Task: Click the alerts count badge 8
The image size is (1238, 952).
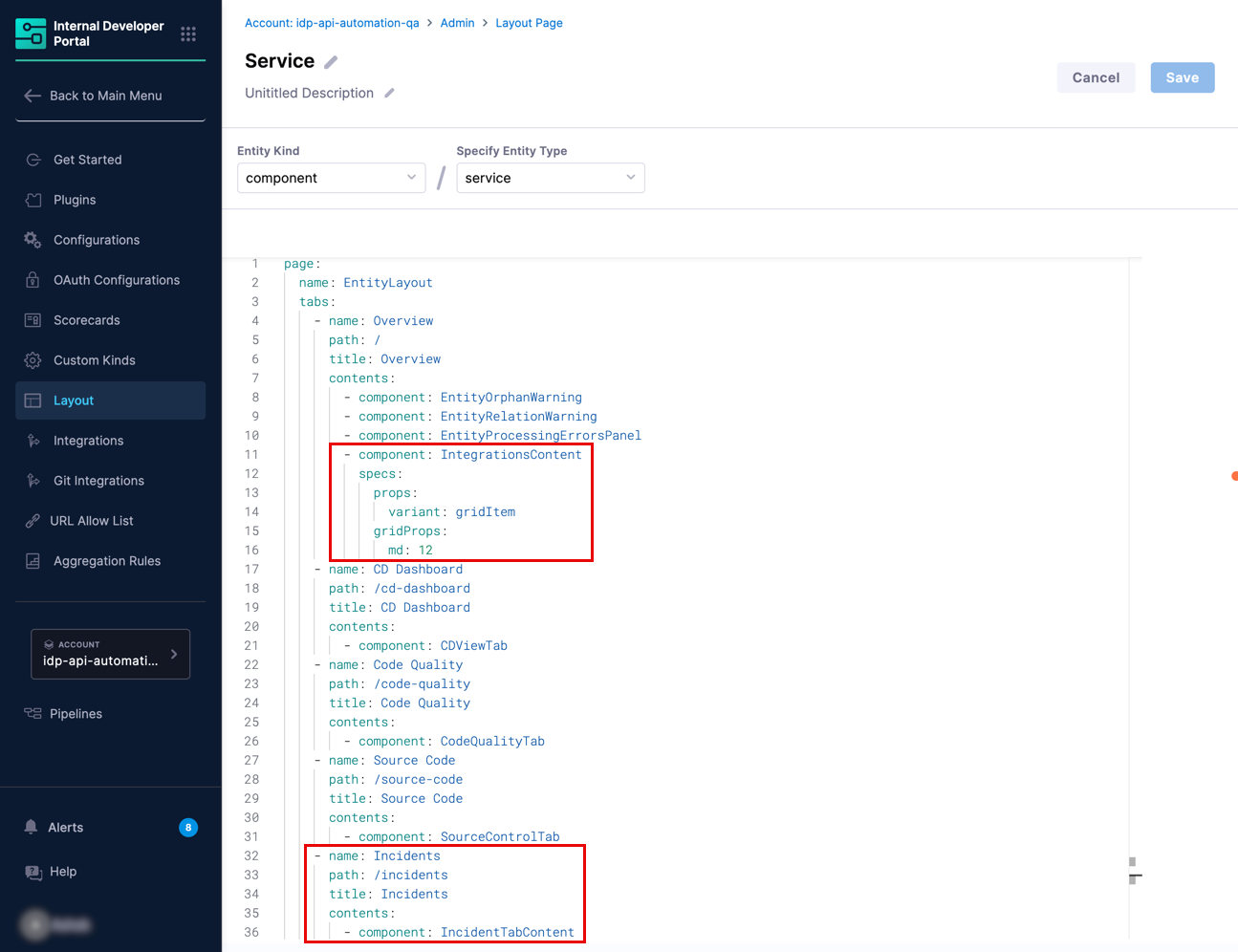Action: point(188,828)
